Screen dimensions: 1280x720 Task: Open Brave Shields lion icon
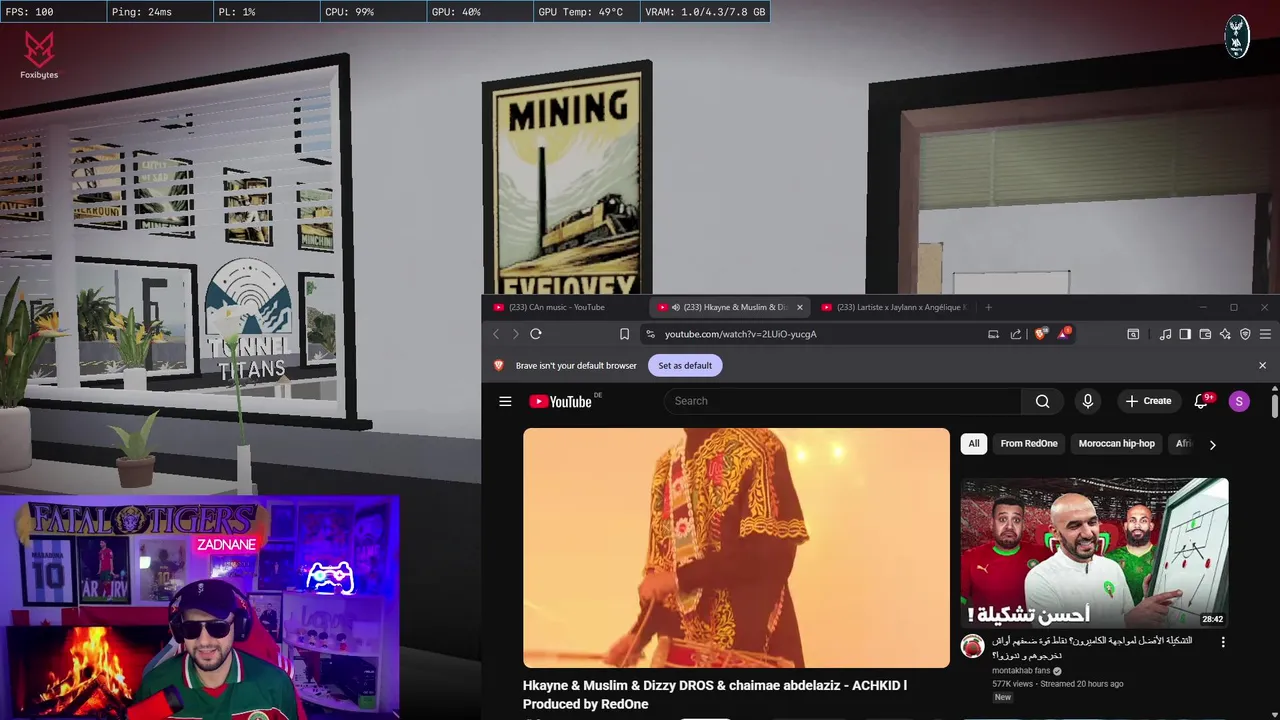tap(1040, 334)
